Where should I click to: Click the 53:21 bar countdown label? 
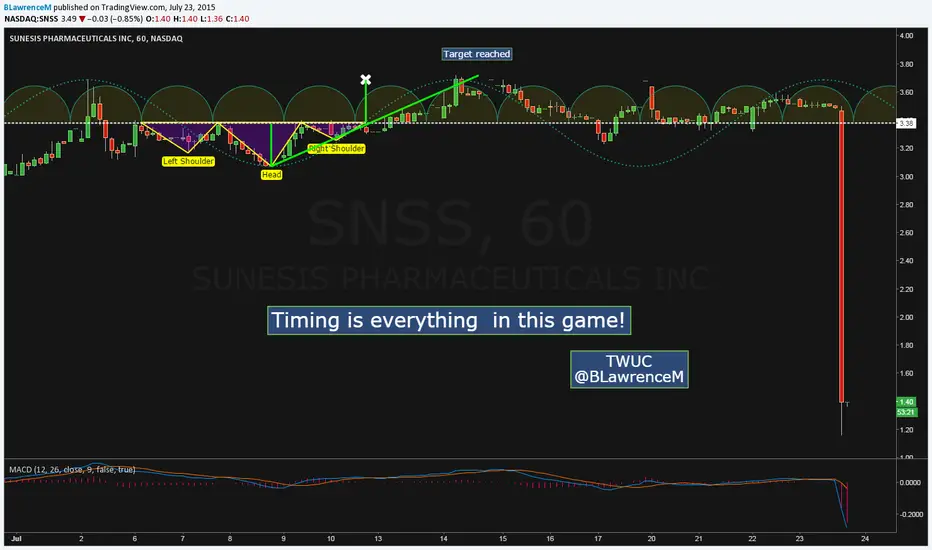coord(906,412)
